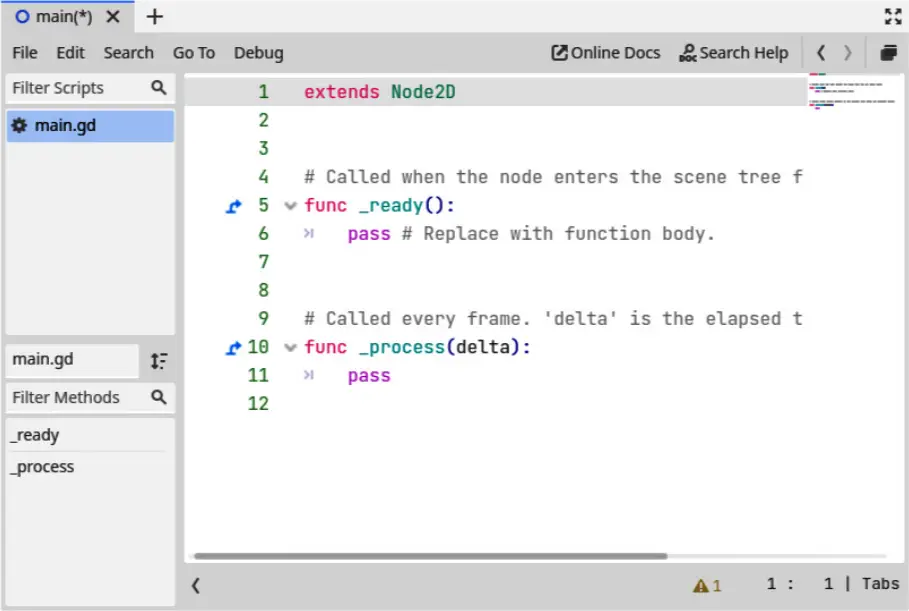Click the override arrow icon beside _process
Image resolution: width=909 pixels, height=611 pixels.
234,348
